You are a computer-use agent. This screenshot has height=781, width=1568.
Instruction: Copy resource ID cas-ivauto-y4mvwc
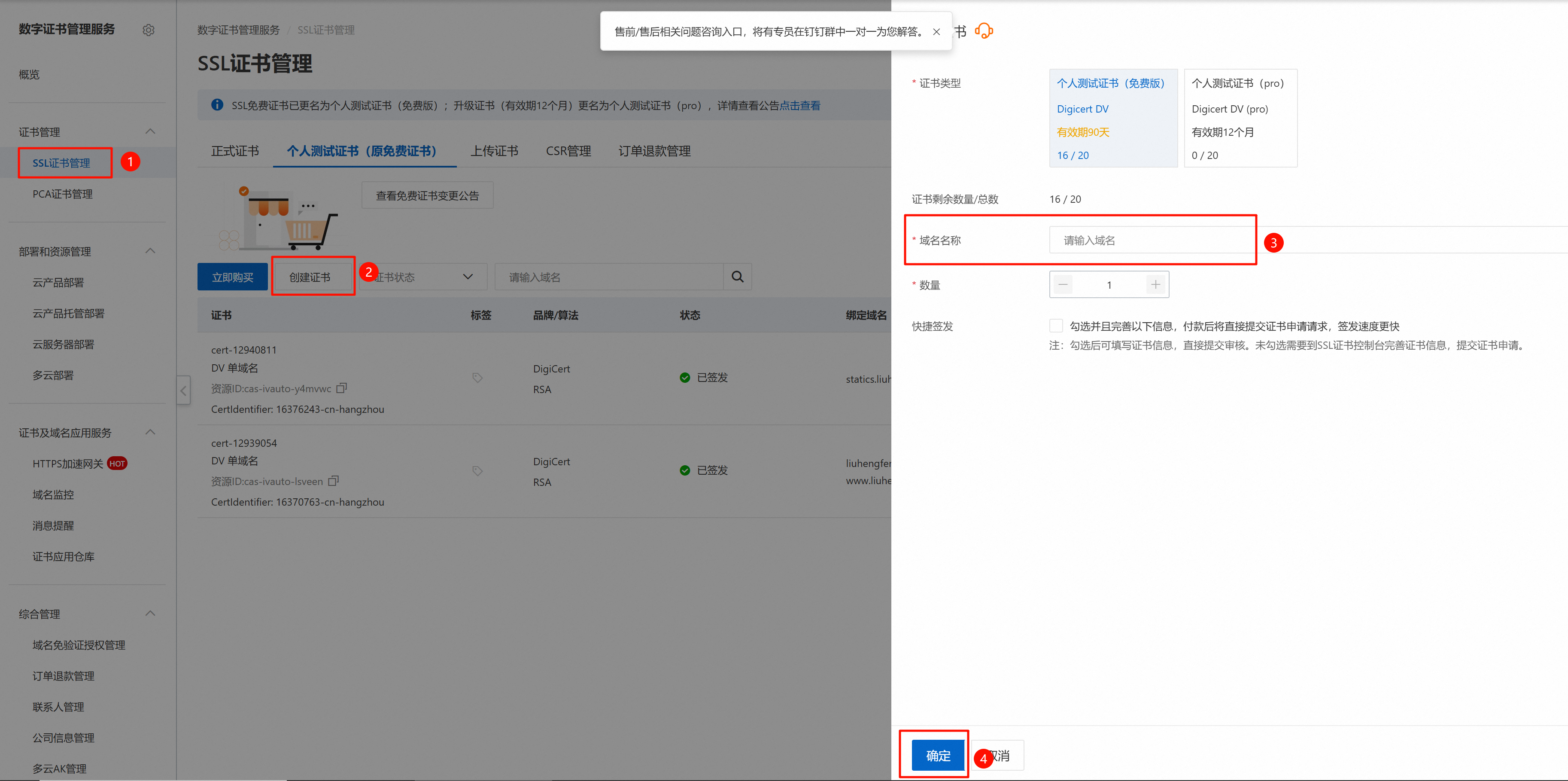click(x=341, y=388)
